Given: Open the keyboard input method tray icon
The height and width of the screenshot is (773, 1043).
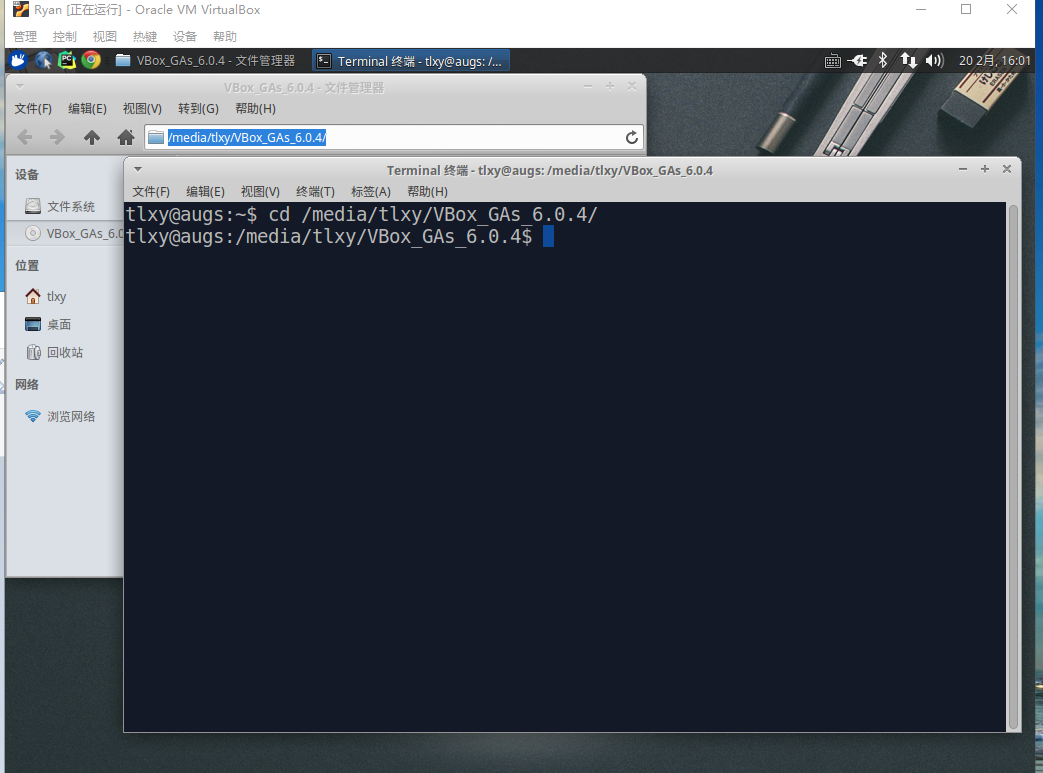Looking at the screenshot, I should 833,61.
